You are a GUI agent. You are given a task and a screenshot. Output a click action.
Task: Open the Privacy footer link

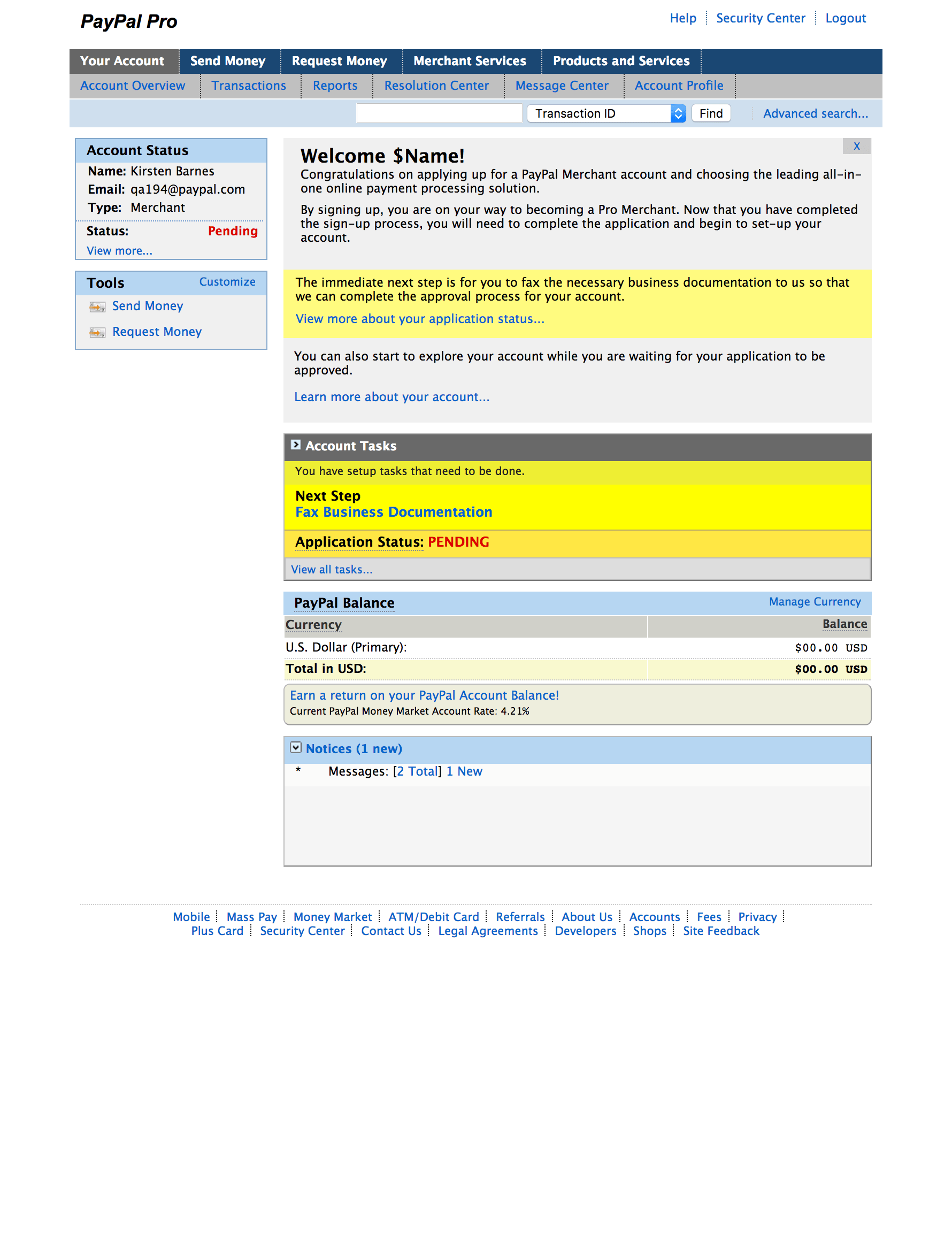[x=757, y=917]
